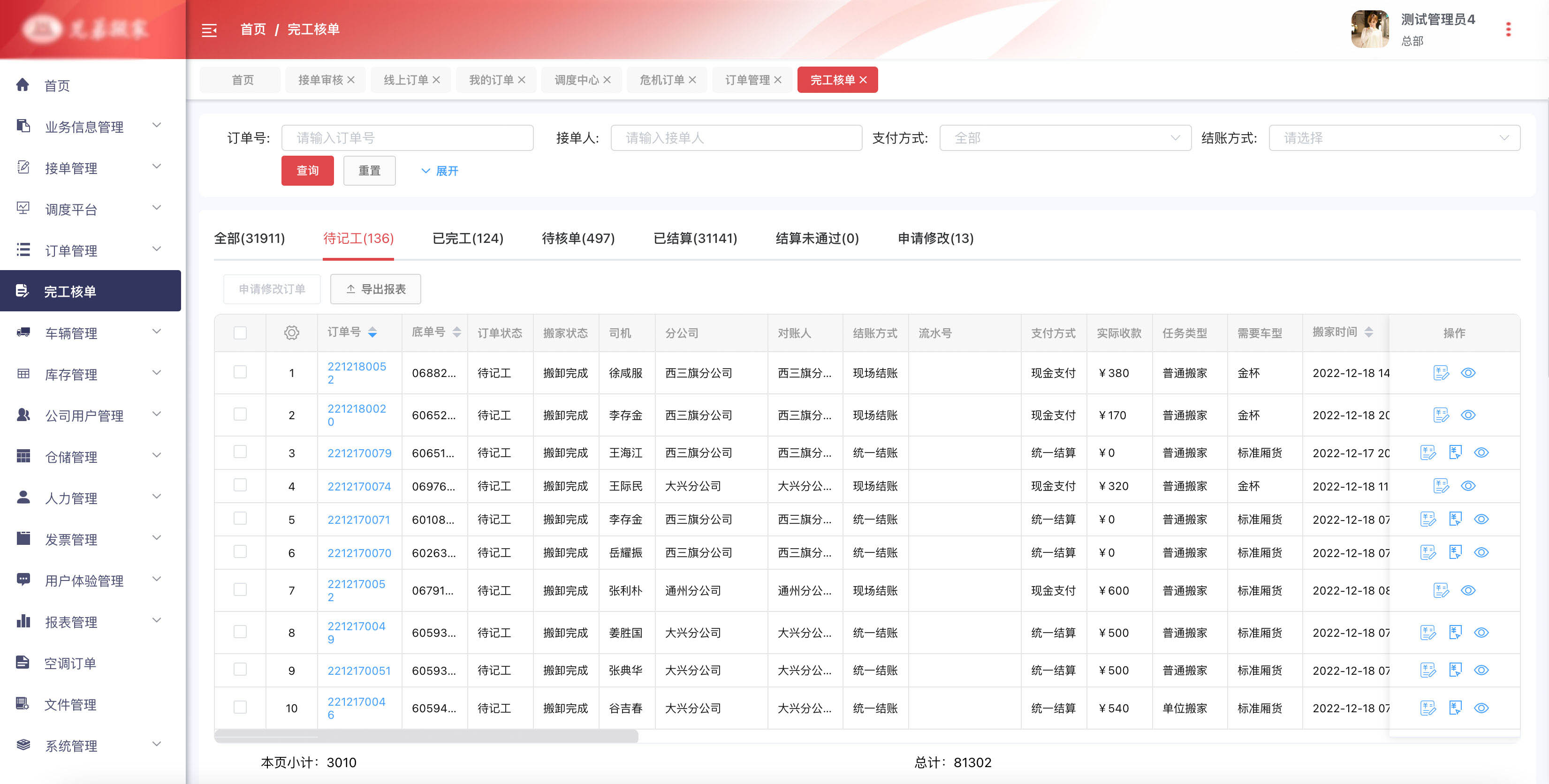
Task: Click the record-work icon for order 2212170051
Action: pos(1428,670)
